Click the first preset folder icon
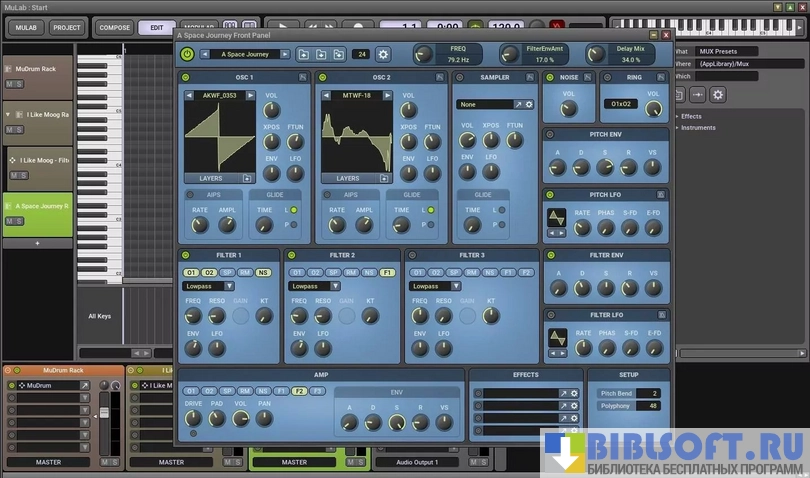Image resolution: width=810 pixels, height=478 pixels. 303,54
